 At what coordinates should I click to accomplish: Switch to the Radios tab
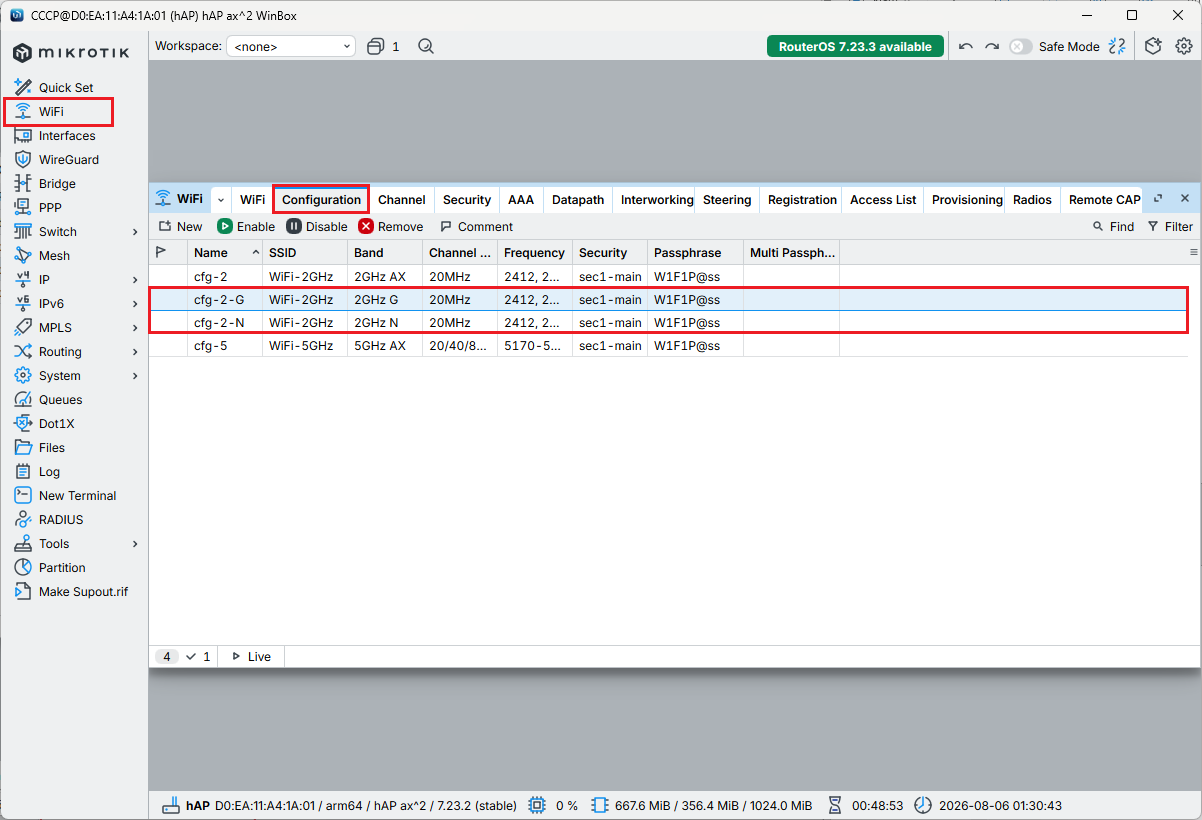[1032, 200]
